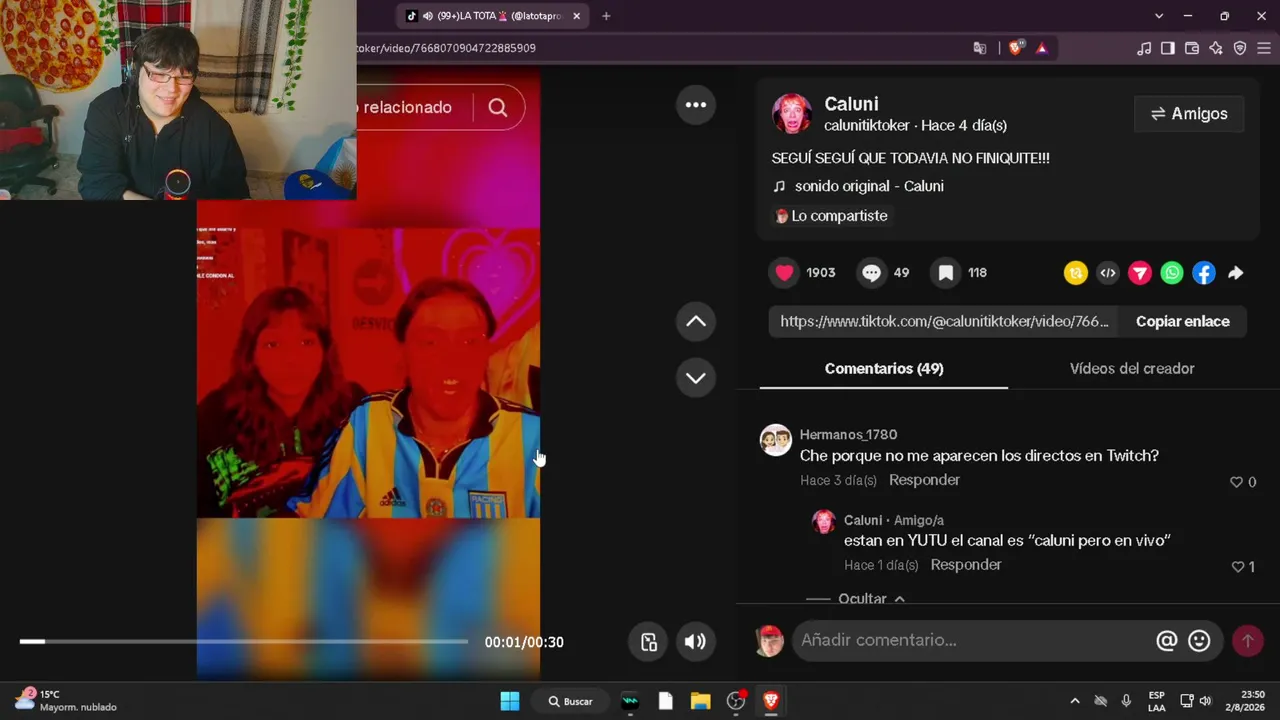Open the three-dot video options menu
The image size is (1280, 720).
coord(696,105)
